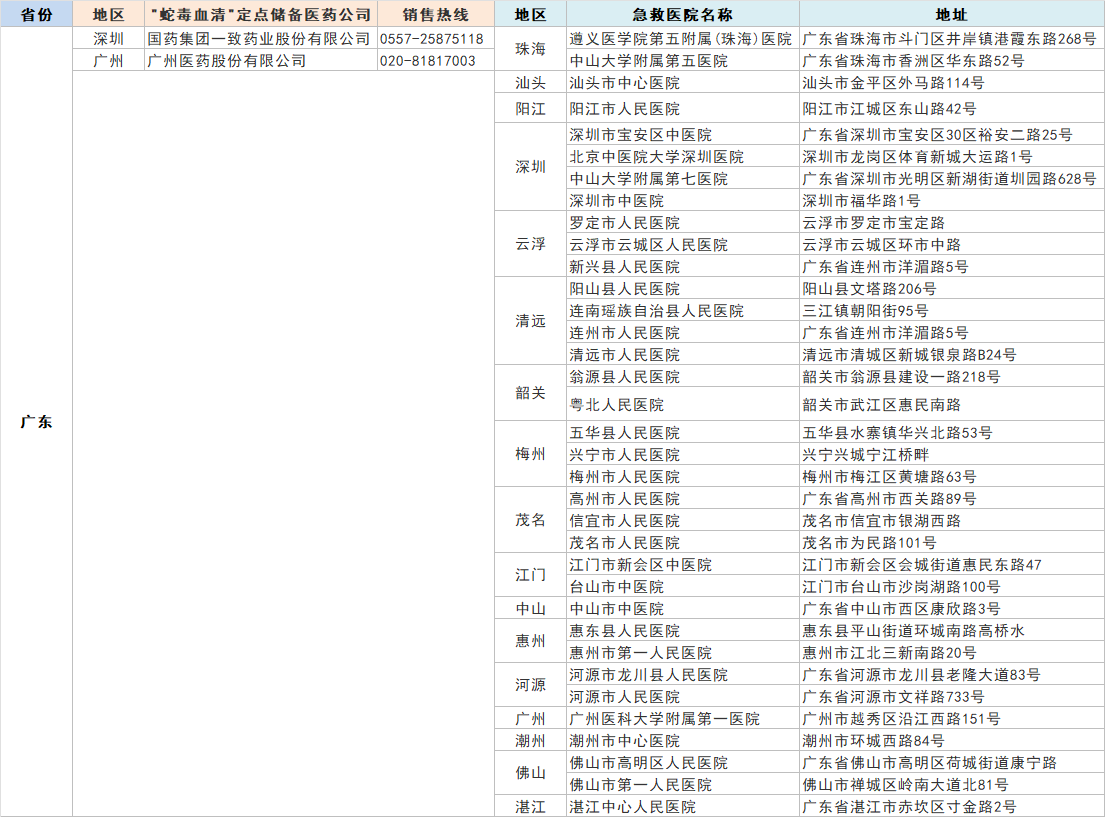This screenshot has width=1105, height=817.
Task: Select the 国药集团一致药业股份有限公司 cell
Action: (259, 39)
